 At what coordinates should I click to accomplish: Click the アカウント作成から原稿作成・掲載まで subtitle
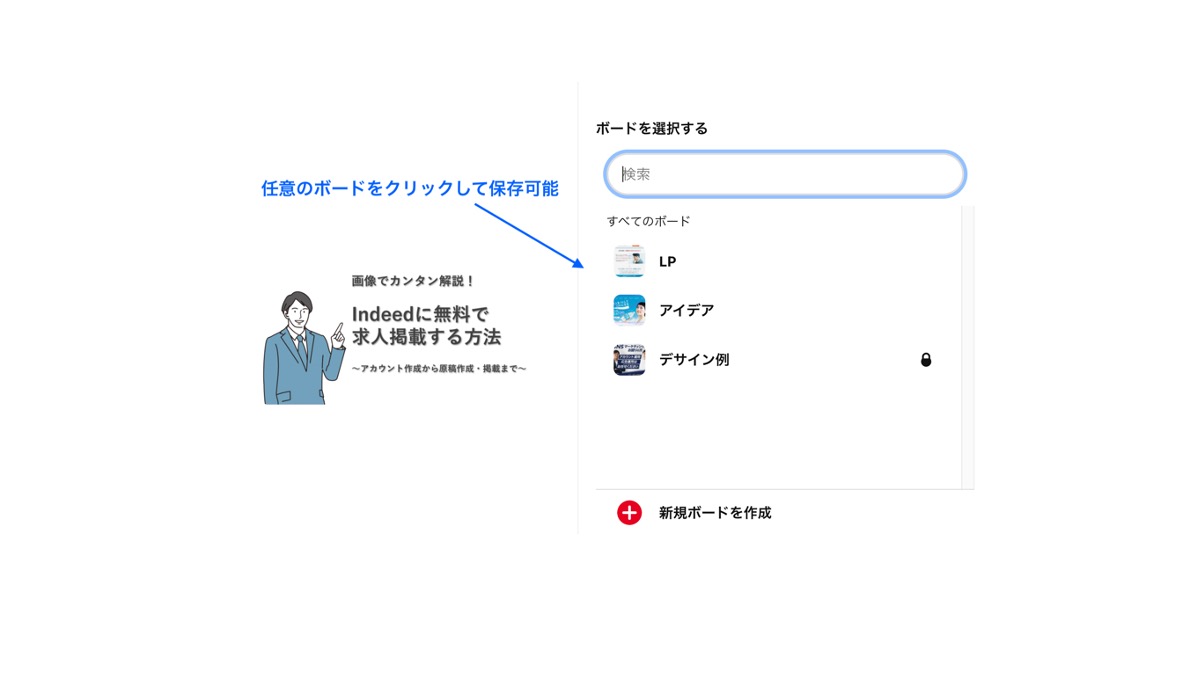(438, 369)
